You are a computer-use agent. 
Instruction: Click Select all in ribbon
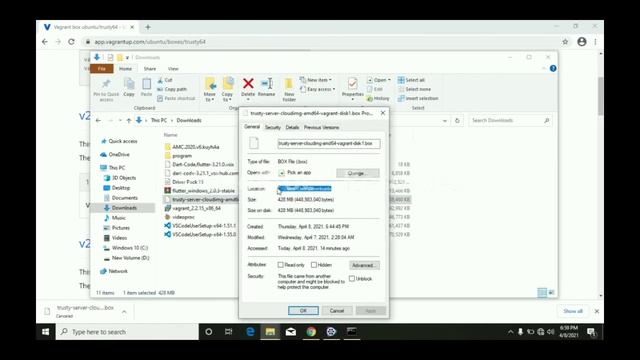click(411, 80)
